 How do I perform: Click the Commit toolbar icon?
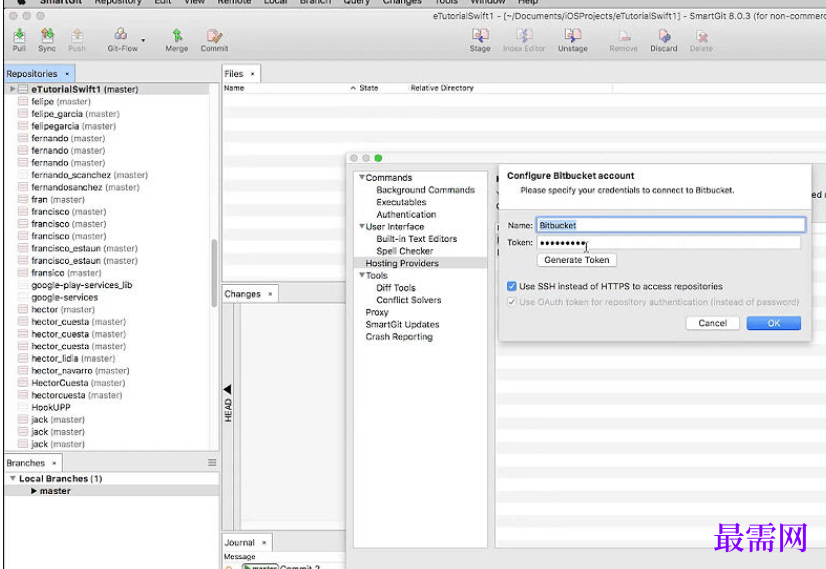(214, 40)
